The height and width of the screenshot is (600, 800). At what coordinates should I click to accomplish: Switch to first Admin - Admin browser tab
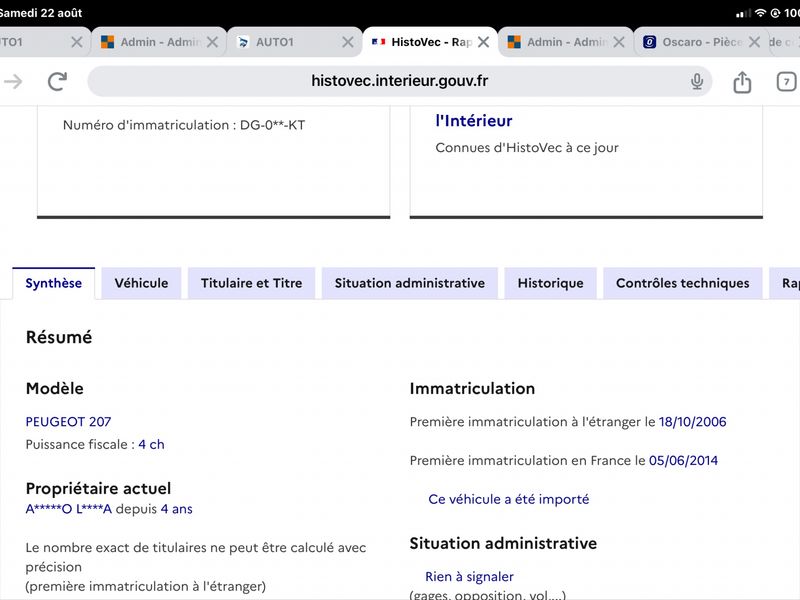158,42
